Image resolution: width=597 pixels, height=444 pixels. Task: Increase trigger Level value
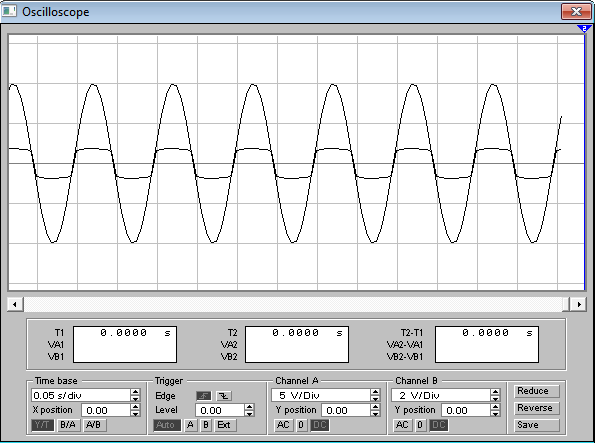(249, 407)
